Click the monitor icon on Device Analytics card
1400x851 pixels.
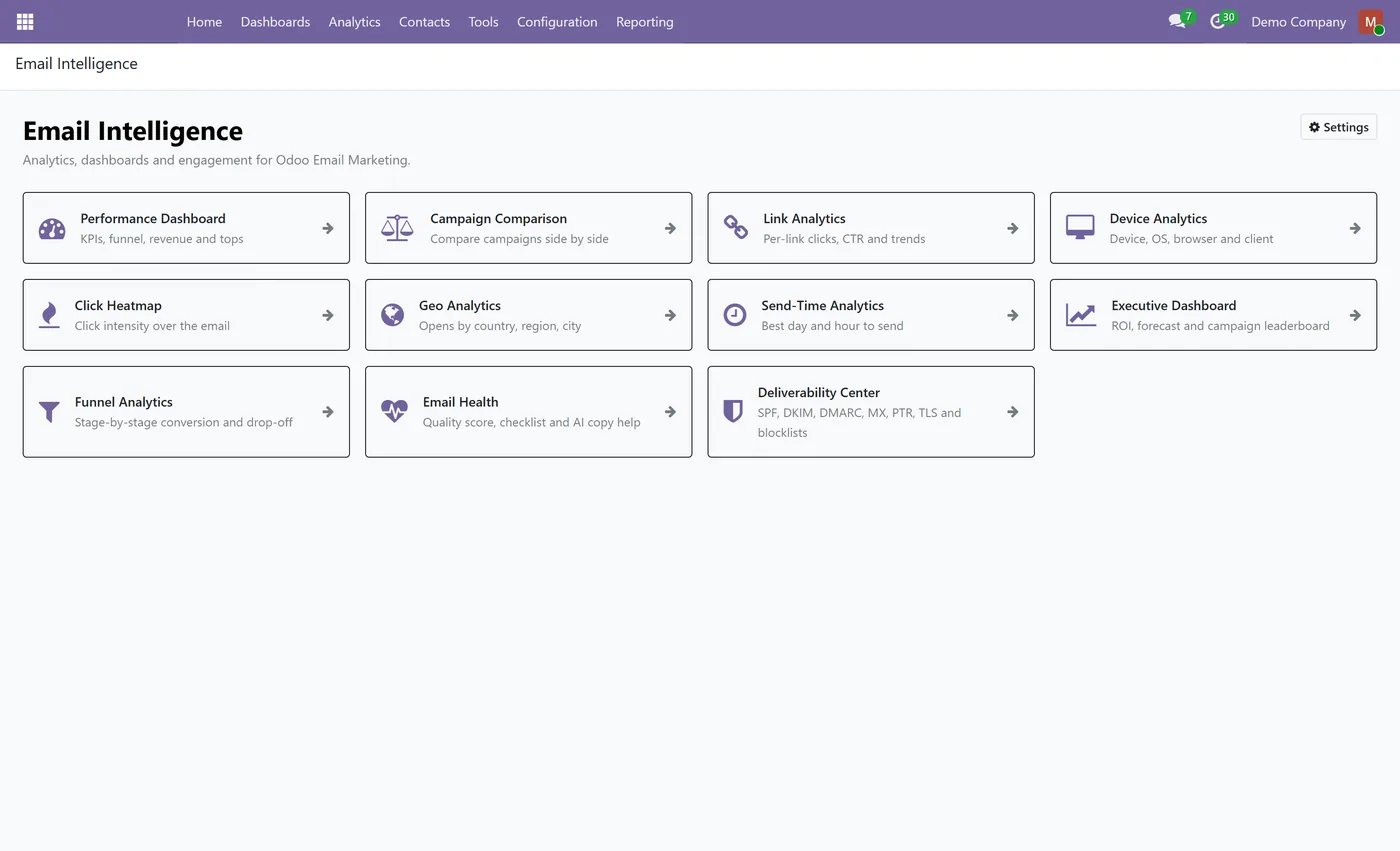[x=1080, y=228]
